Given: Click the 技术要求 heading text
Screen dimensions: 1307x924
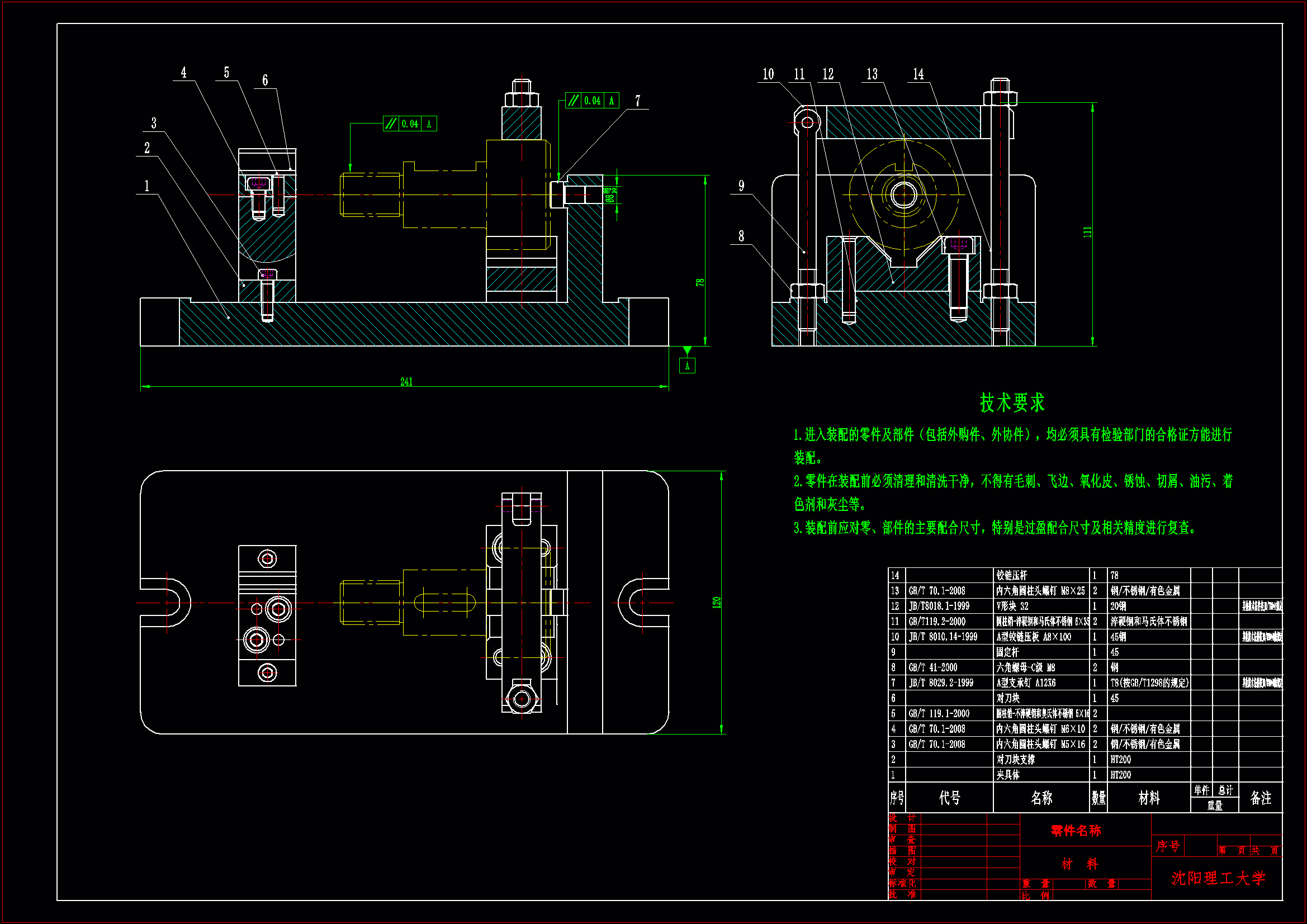Looking at the screenshot, I should click(1012, 402).
